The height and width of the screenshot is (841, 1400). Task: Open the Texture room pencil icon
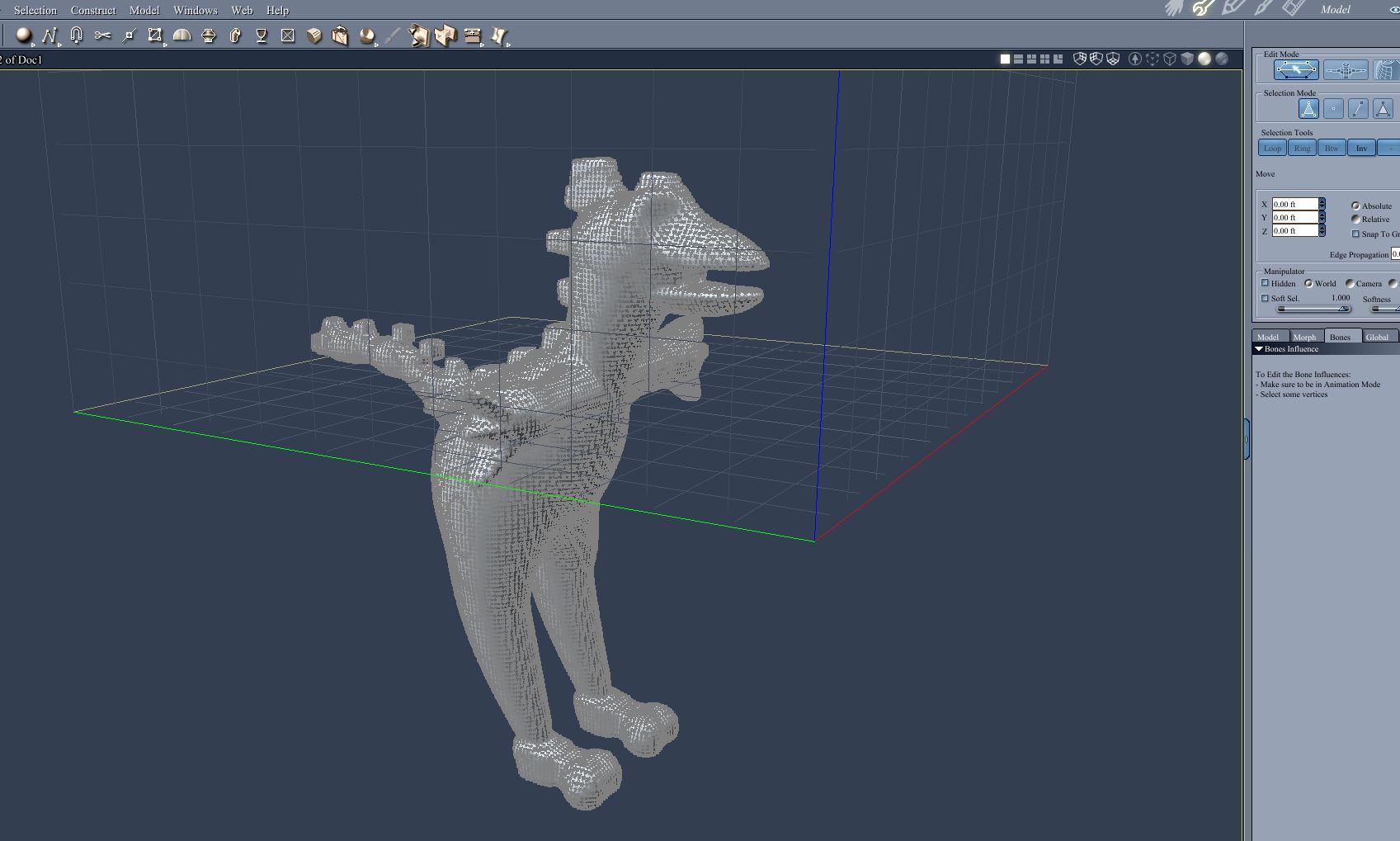pyautogui.click(x=1233, y=8)
